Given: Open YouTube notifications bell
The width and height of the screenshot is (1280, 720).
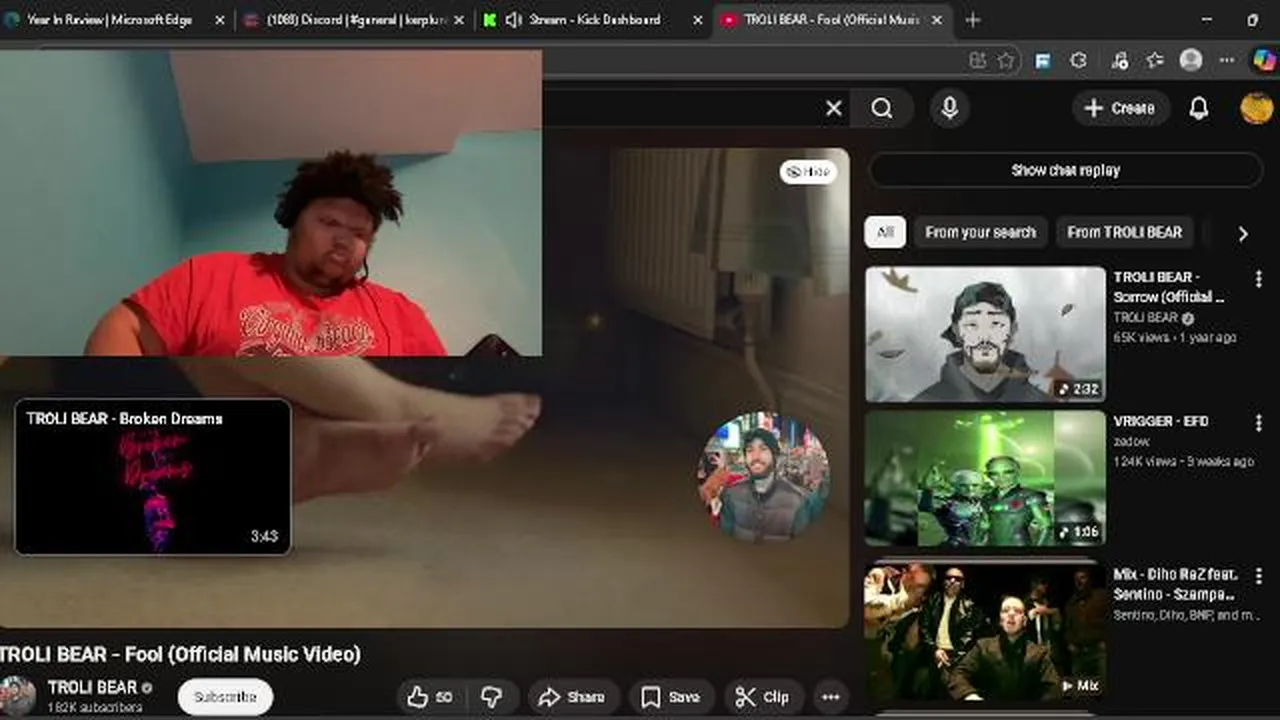Looking at the screenshot, I should tap(1198, 108).
